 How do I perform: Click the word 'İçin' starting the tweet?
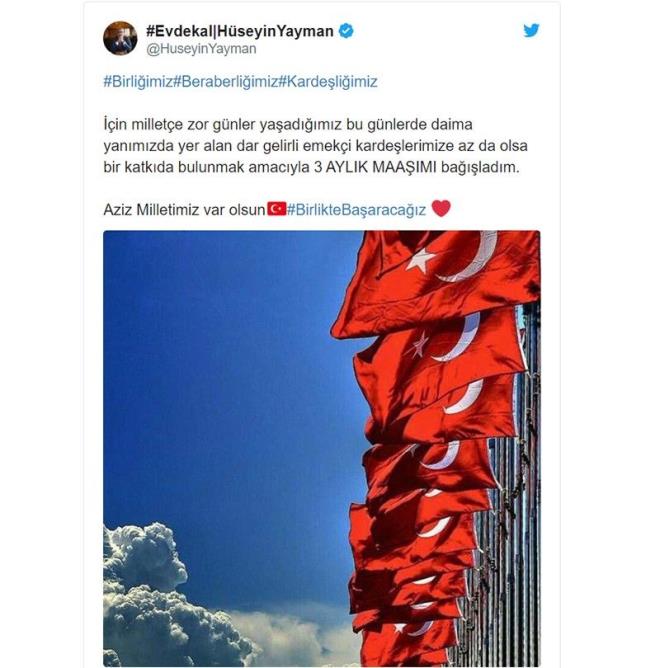(x=115, y=124)
